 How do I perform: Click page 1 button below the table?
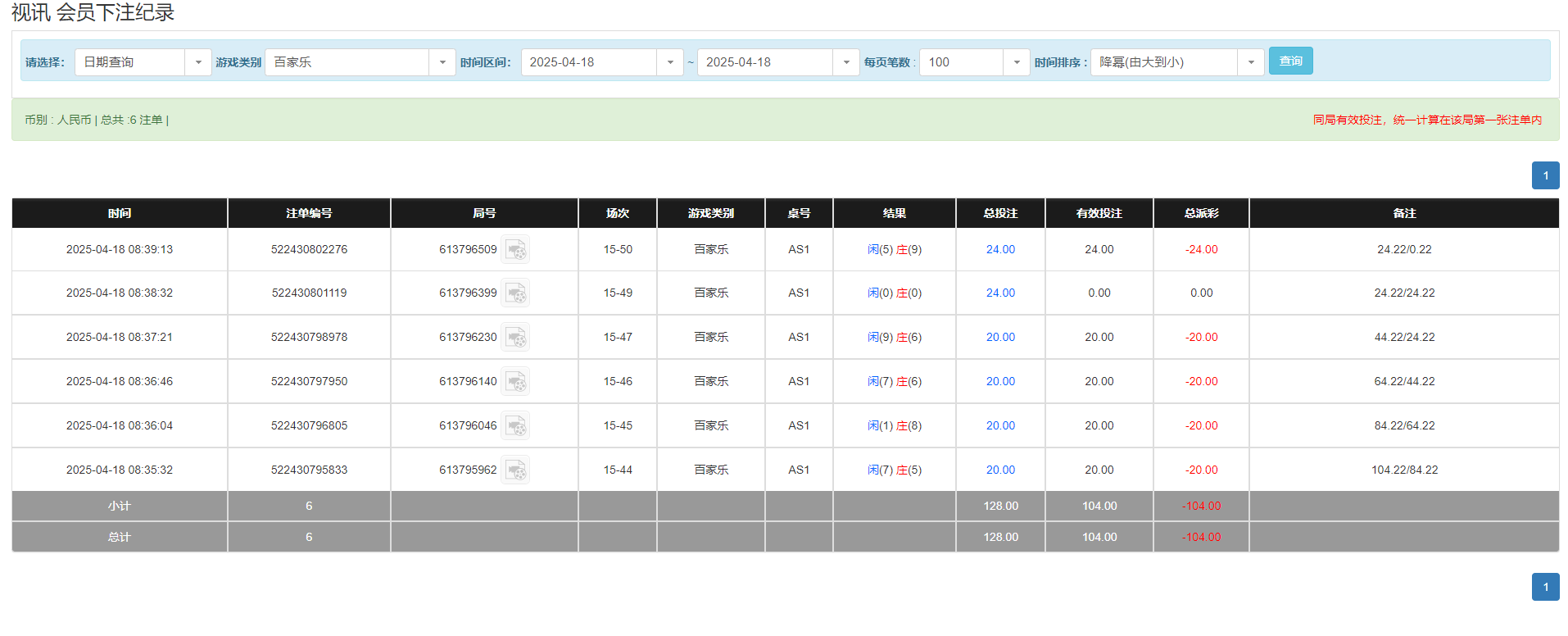click(1545, 587)
